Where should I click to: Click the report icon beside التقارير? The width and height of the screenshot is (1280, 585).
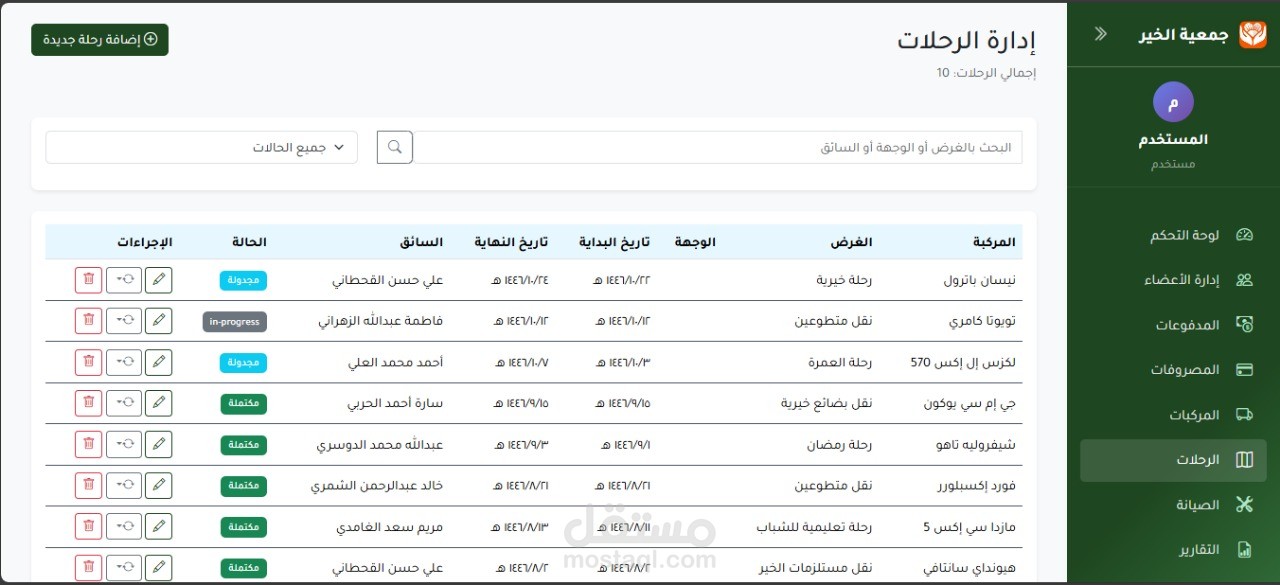[1245, 550]
